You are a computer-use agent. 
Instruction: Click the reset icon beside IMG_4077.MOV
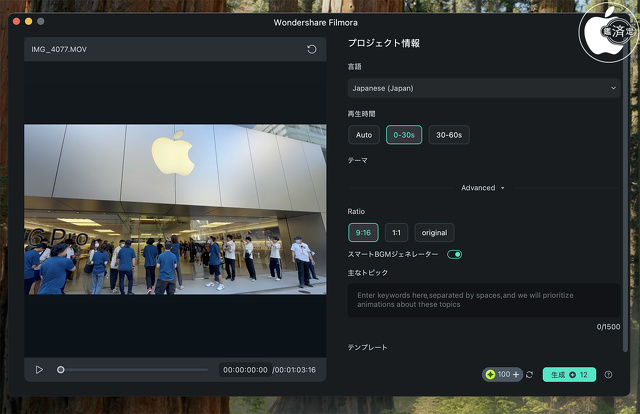coord(312,49)
